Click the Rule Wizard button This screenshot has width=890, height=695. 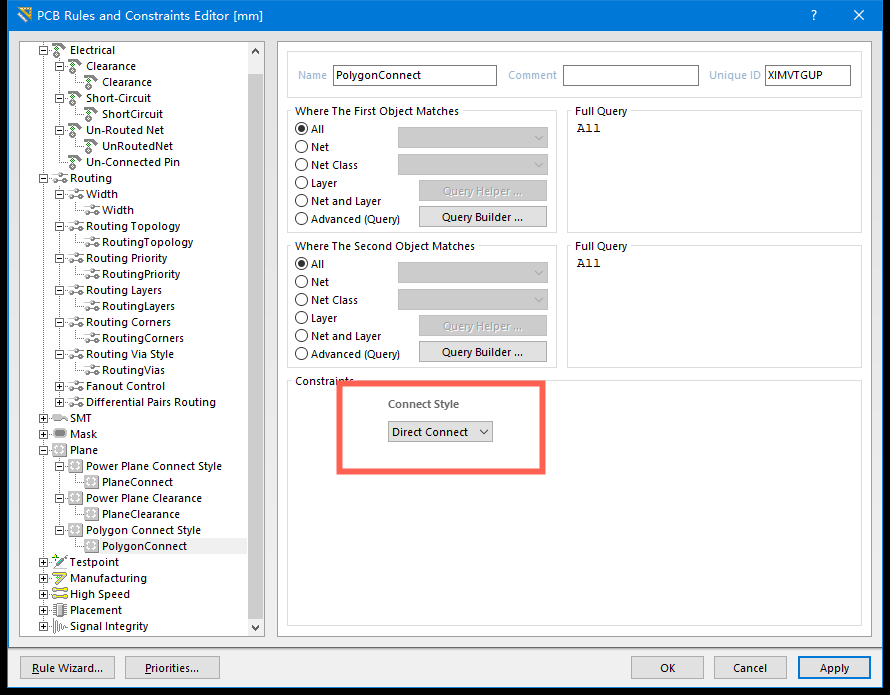click(68, 668)
